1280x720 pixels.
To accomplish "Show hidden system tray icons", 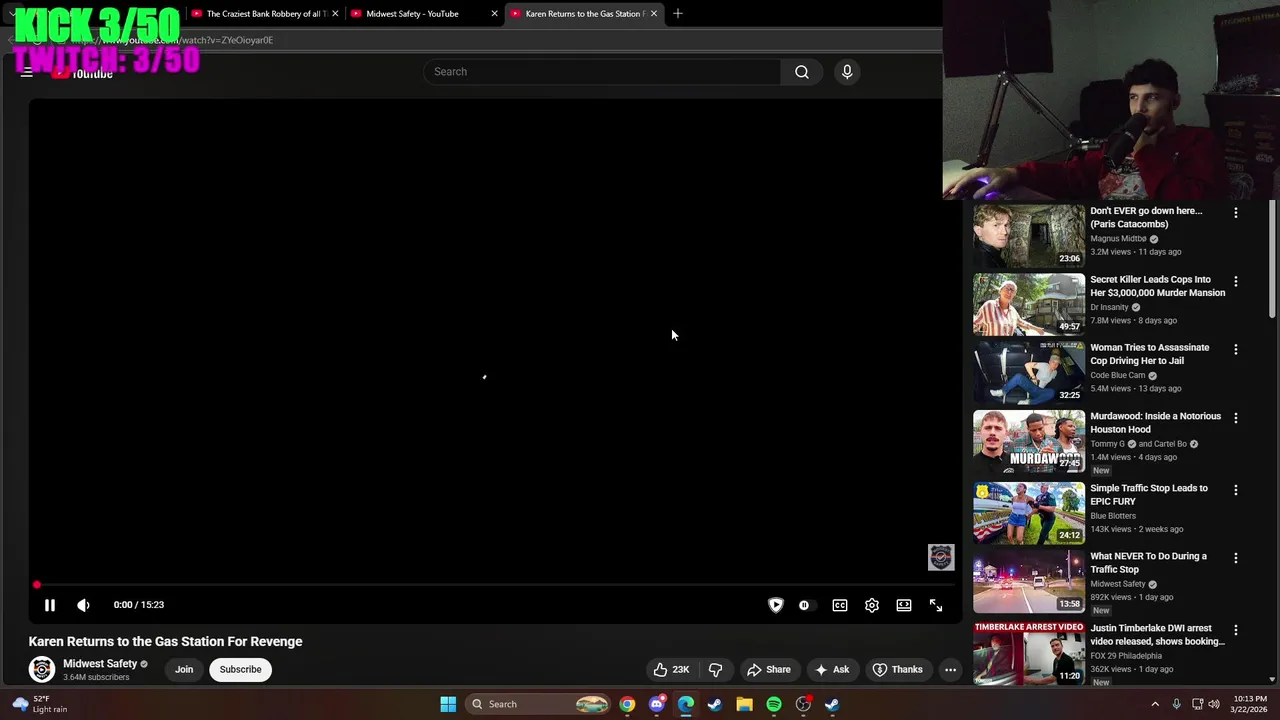I will (x=1155, y=704).
